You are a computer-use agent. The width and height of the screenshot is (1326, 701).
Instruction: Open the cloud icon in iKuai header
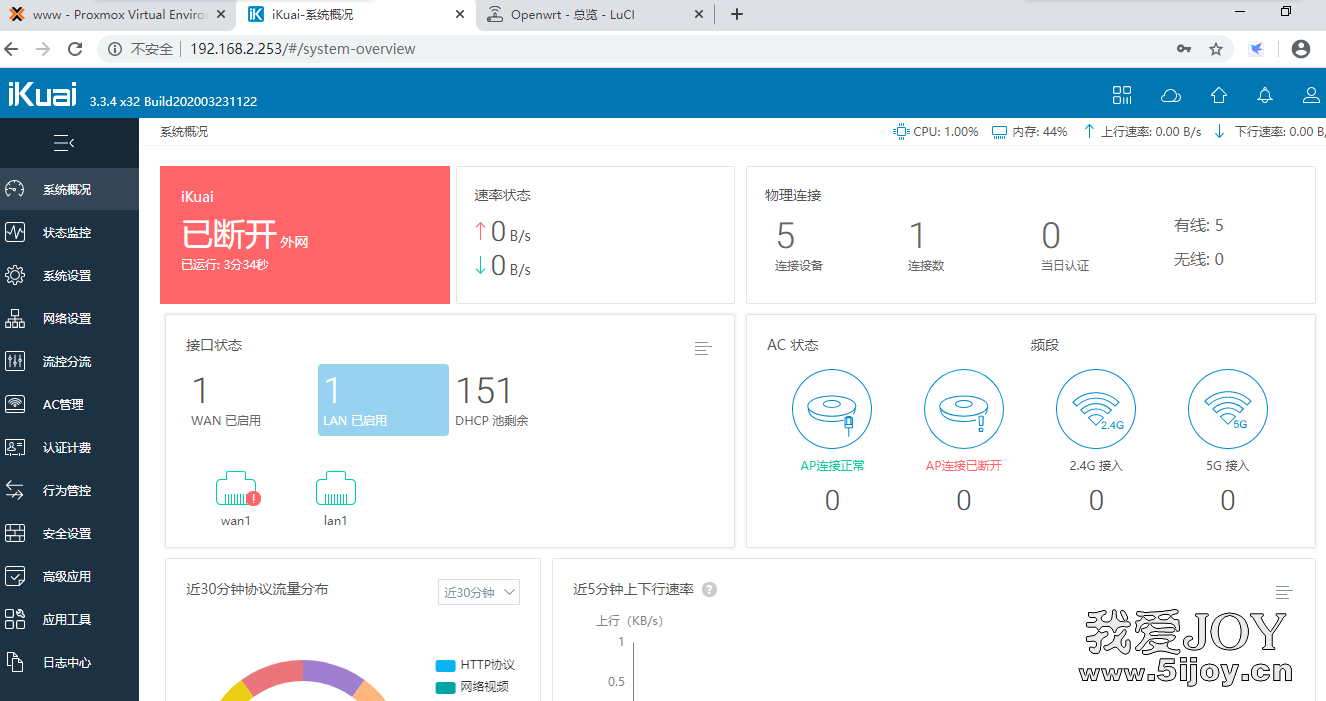click(x=1170, y=95)
